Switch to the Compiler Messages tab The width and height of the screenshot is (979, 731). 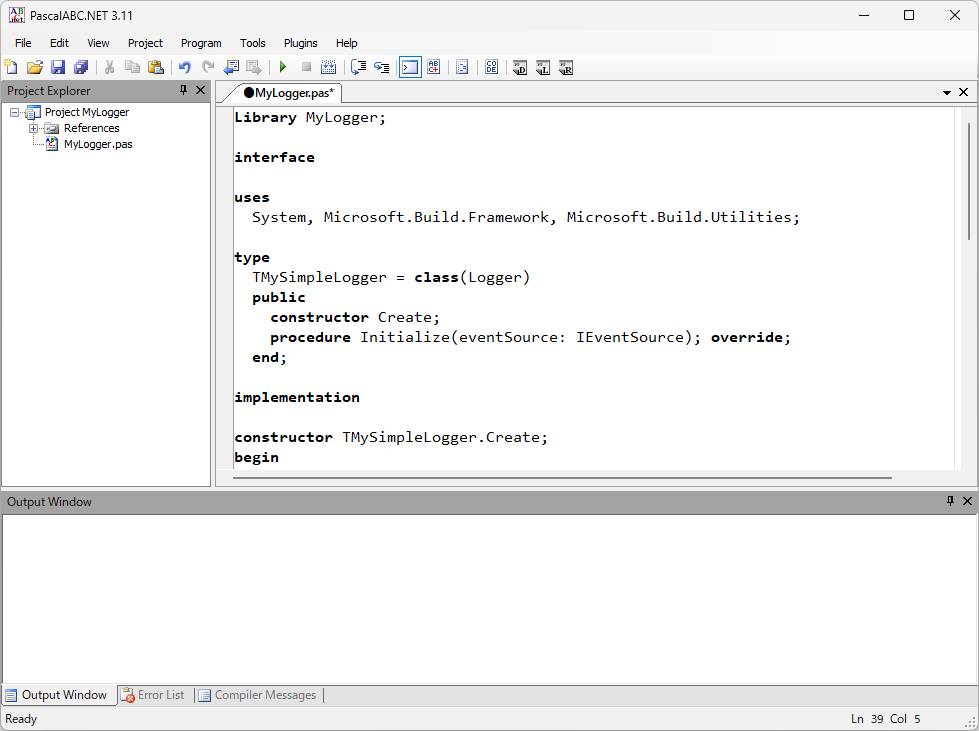click(x=258, y=695)
